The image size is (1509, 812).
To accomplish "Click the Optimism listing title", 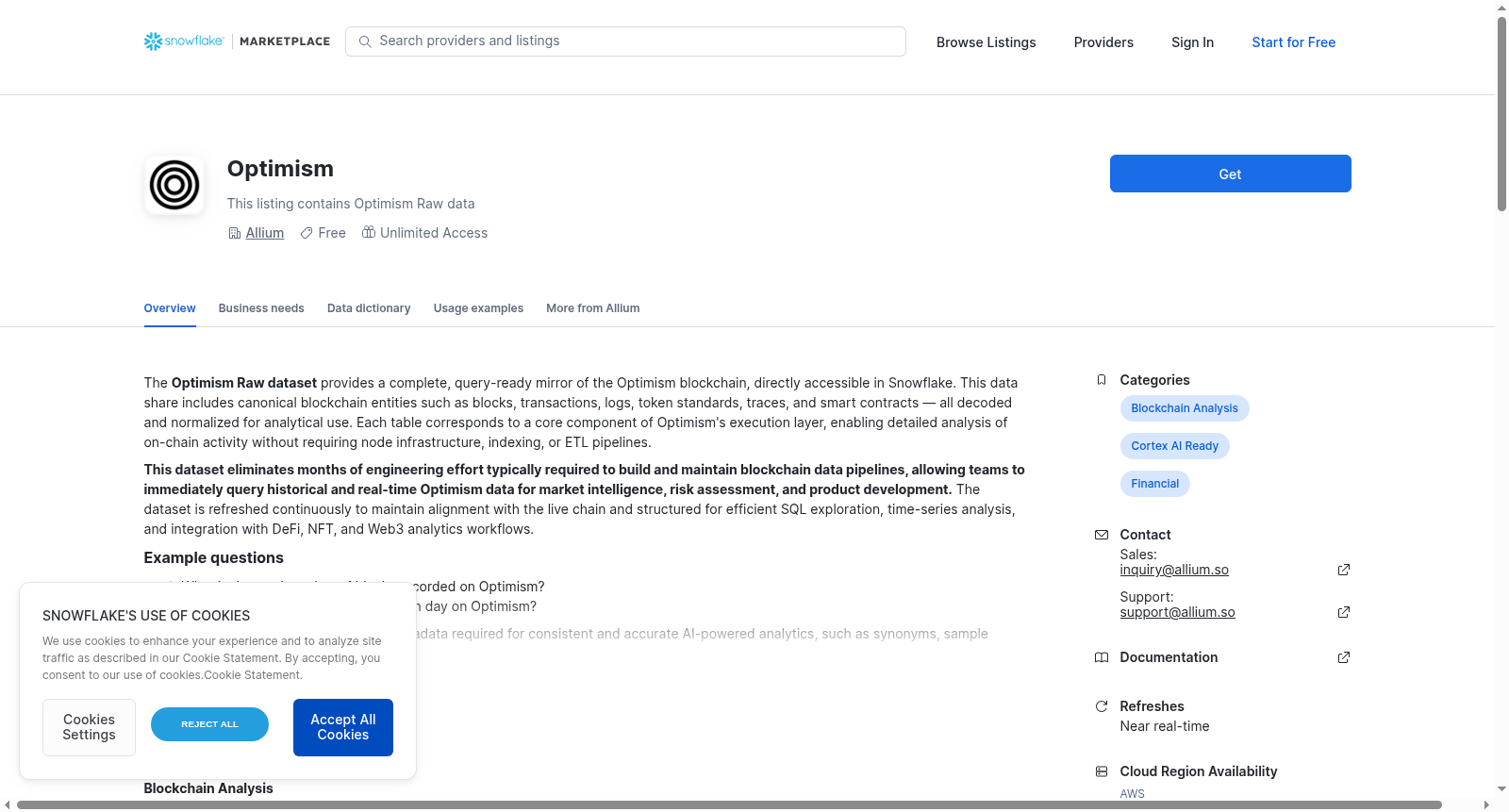I will 280,169.
